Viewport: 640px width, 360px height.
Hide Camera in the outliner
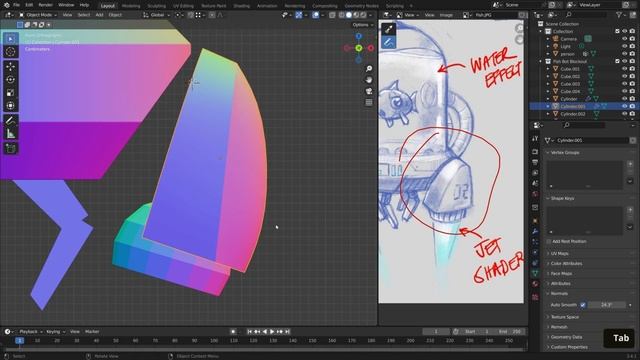pos(624,39)
